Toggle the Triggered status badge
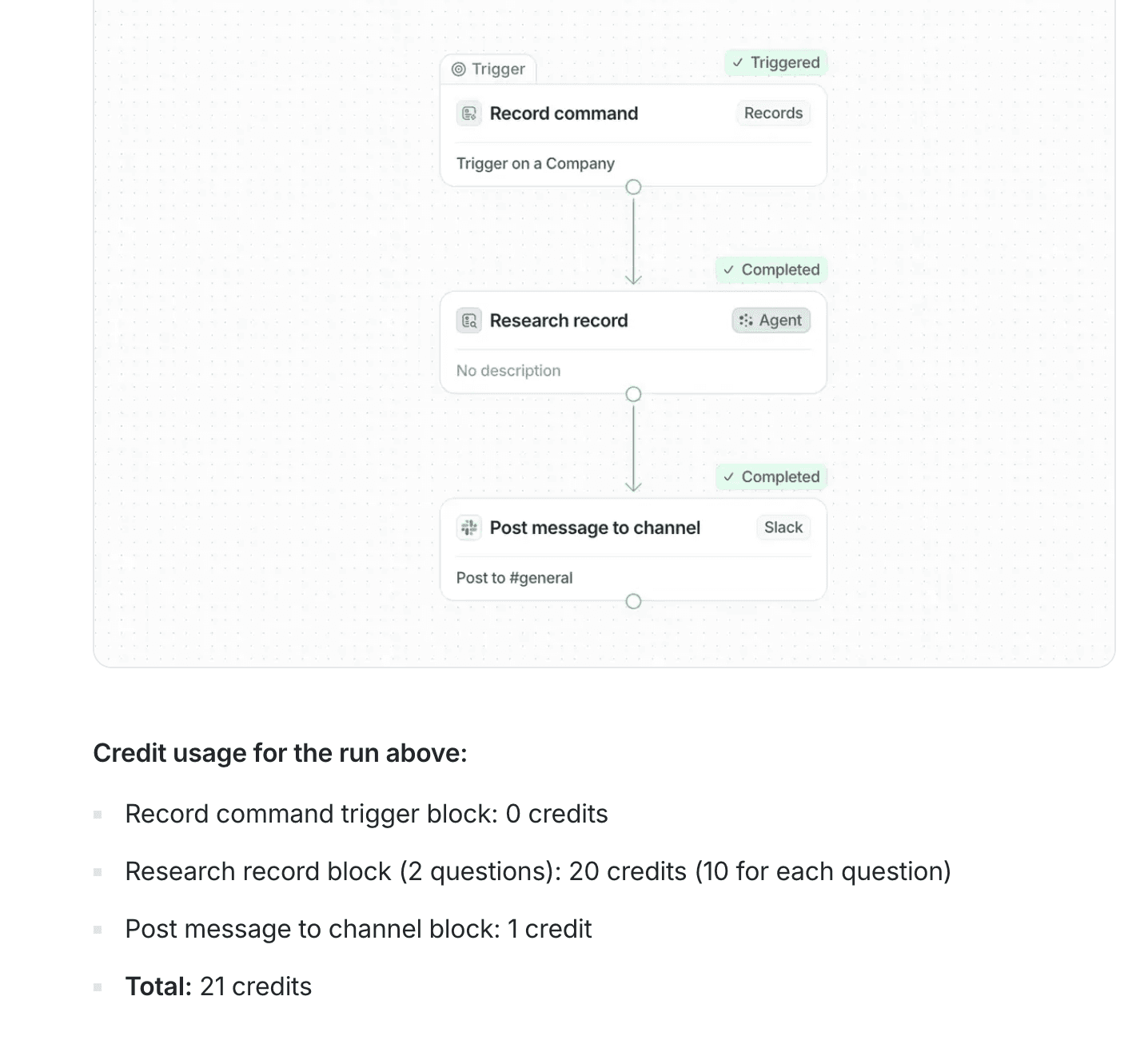 tap(775, 62)
